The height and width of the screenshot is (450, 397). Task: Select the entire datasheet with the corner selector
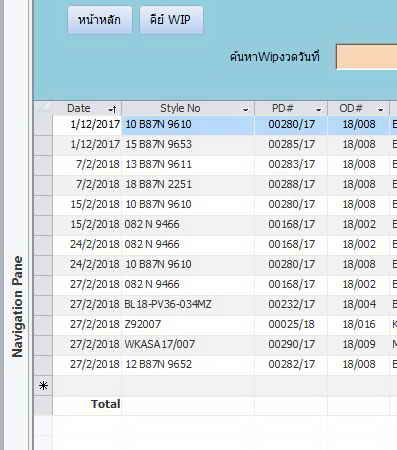click(43, 108)
